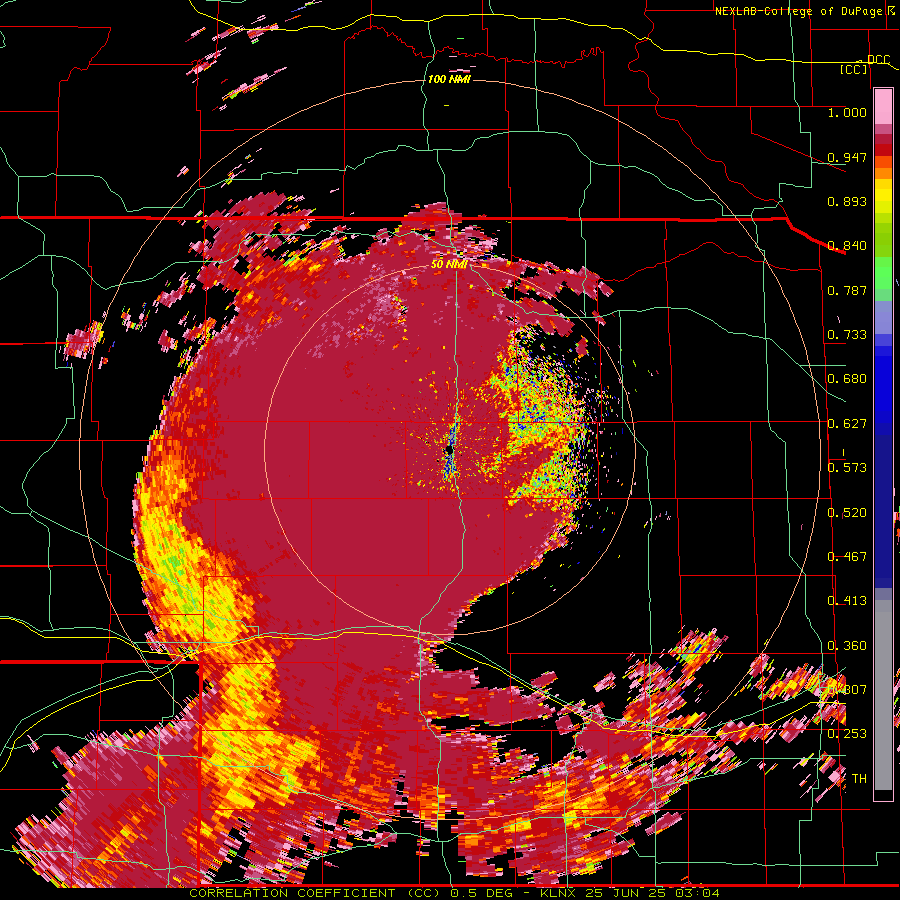This screenshot has height=900, width=900.
Task: Click the 0.840 color scale label
Action: 847,246
